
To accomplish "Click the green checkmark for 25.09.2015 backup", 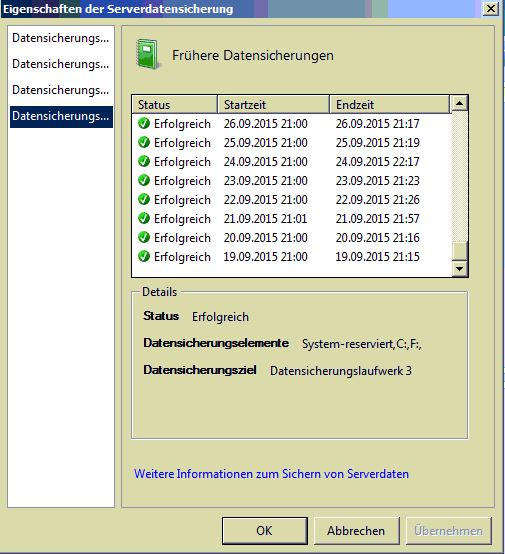I will tap(144, 142).
